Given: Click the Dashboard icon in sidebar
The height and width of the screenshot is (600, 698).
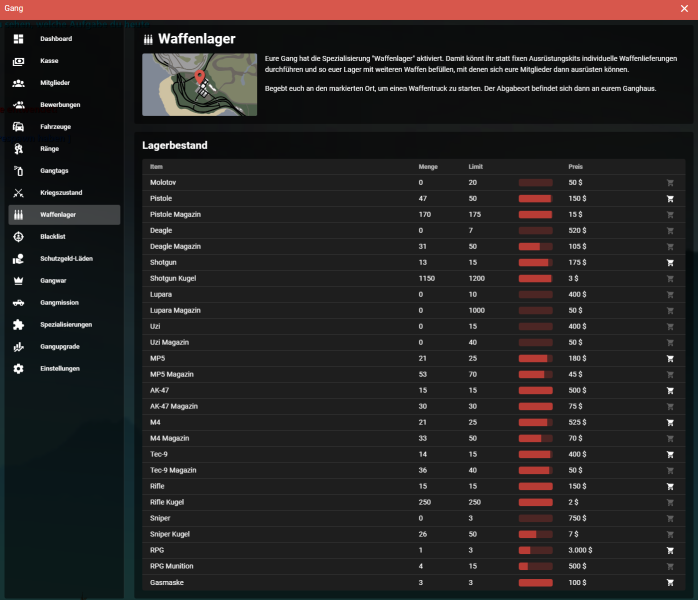Looking at the screenshot, I should tap(18, 39).
